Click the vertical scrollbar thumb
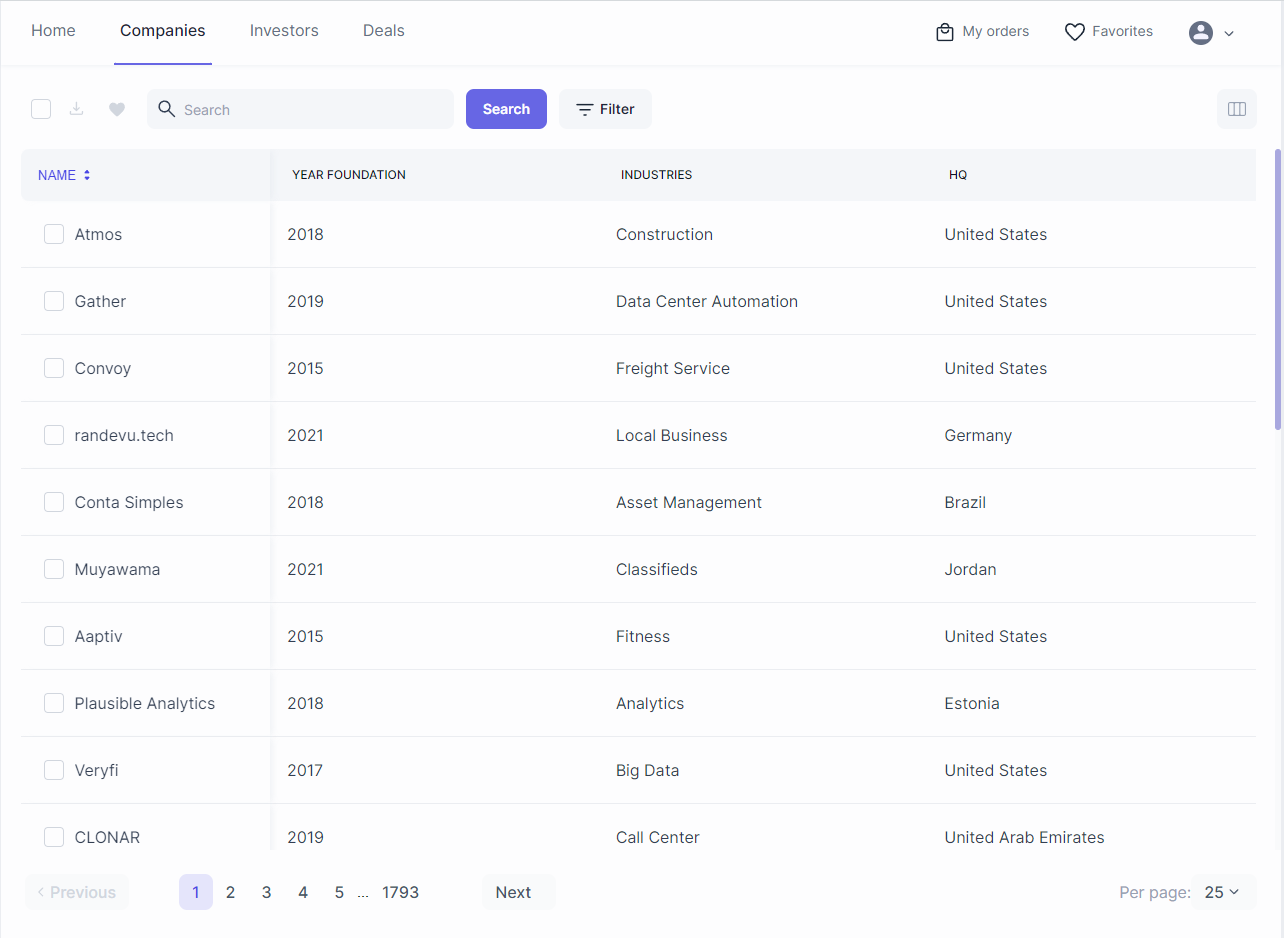This screenshot has height=938, width=1284. click(1278, 290)
